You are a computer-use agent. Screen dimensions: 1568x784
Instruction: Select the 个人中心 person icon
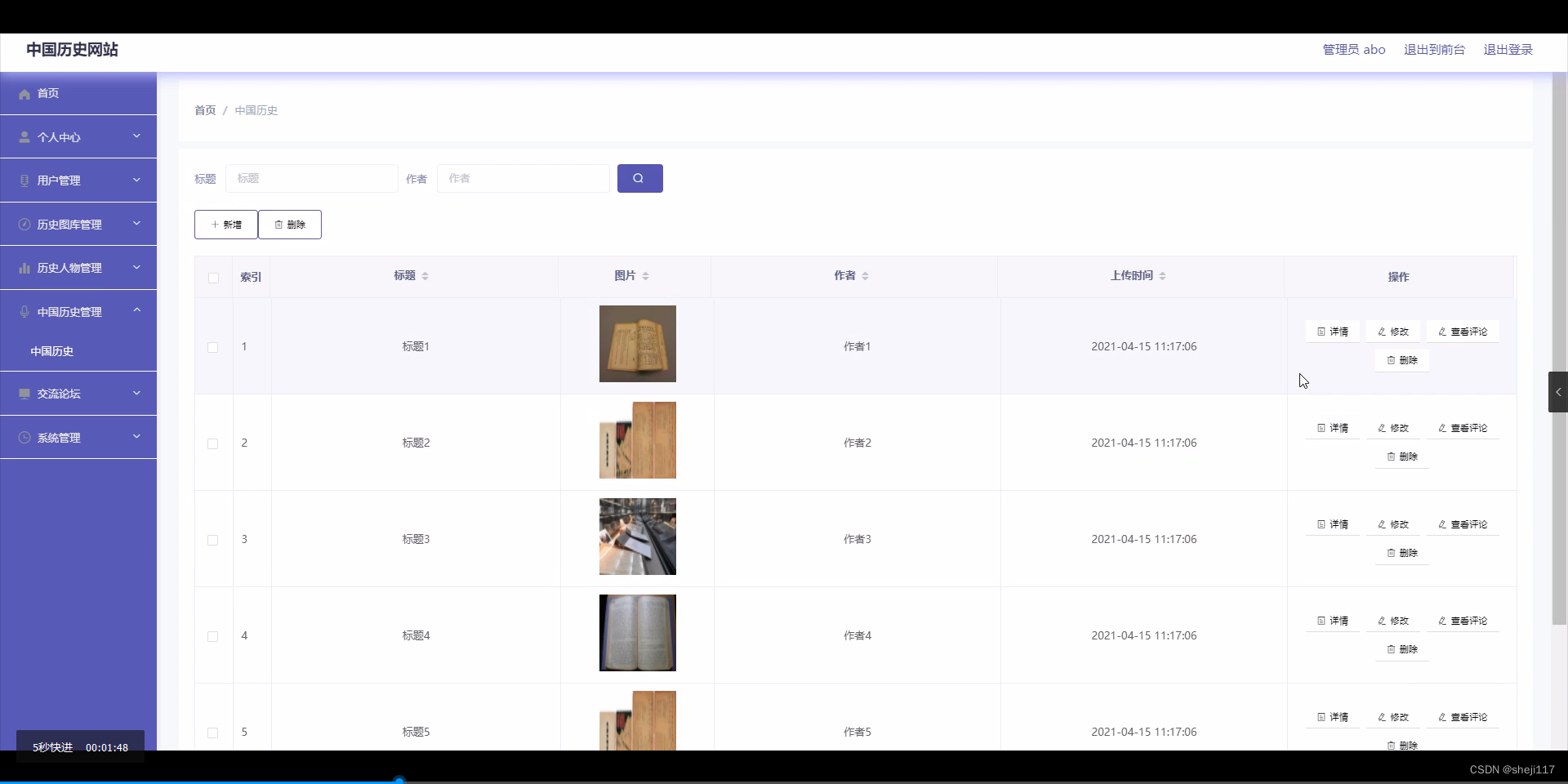(24, 136)
